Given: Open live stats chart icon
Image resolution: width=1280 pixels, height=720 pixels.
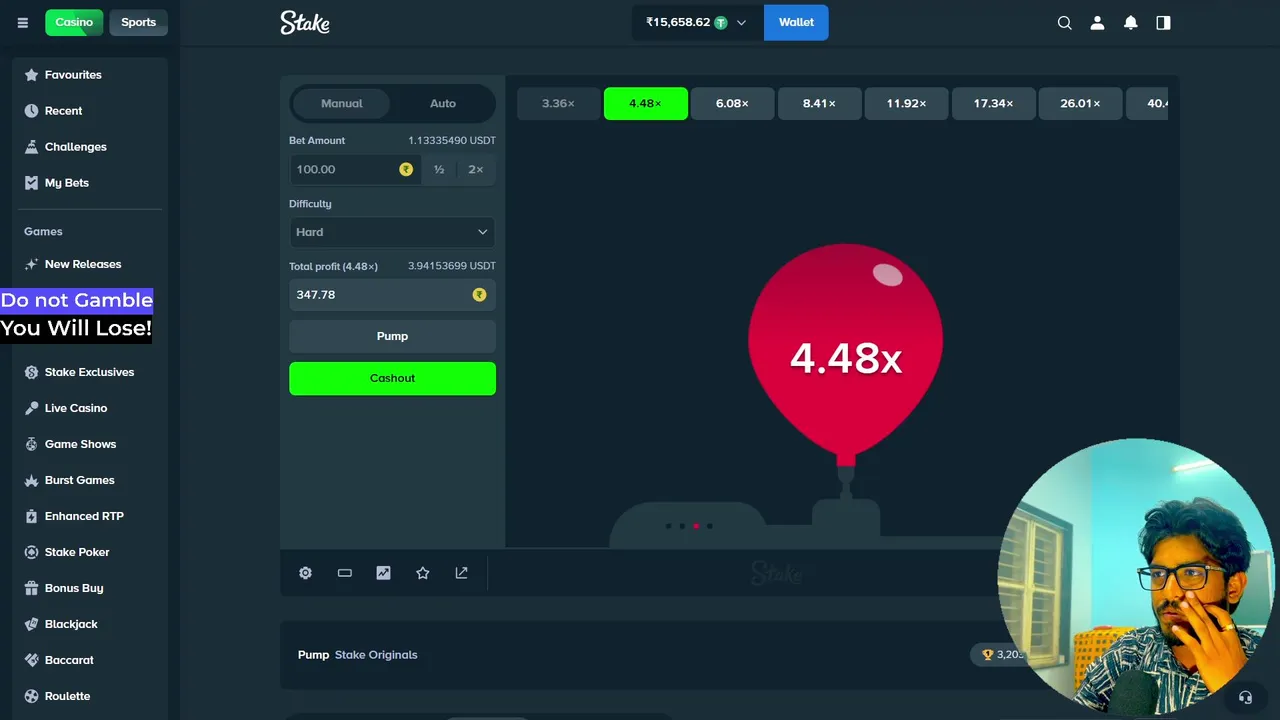Looking at the screenshot, I should tap(384, 573).
